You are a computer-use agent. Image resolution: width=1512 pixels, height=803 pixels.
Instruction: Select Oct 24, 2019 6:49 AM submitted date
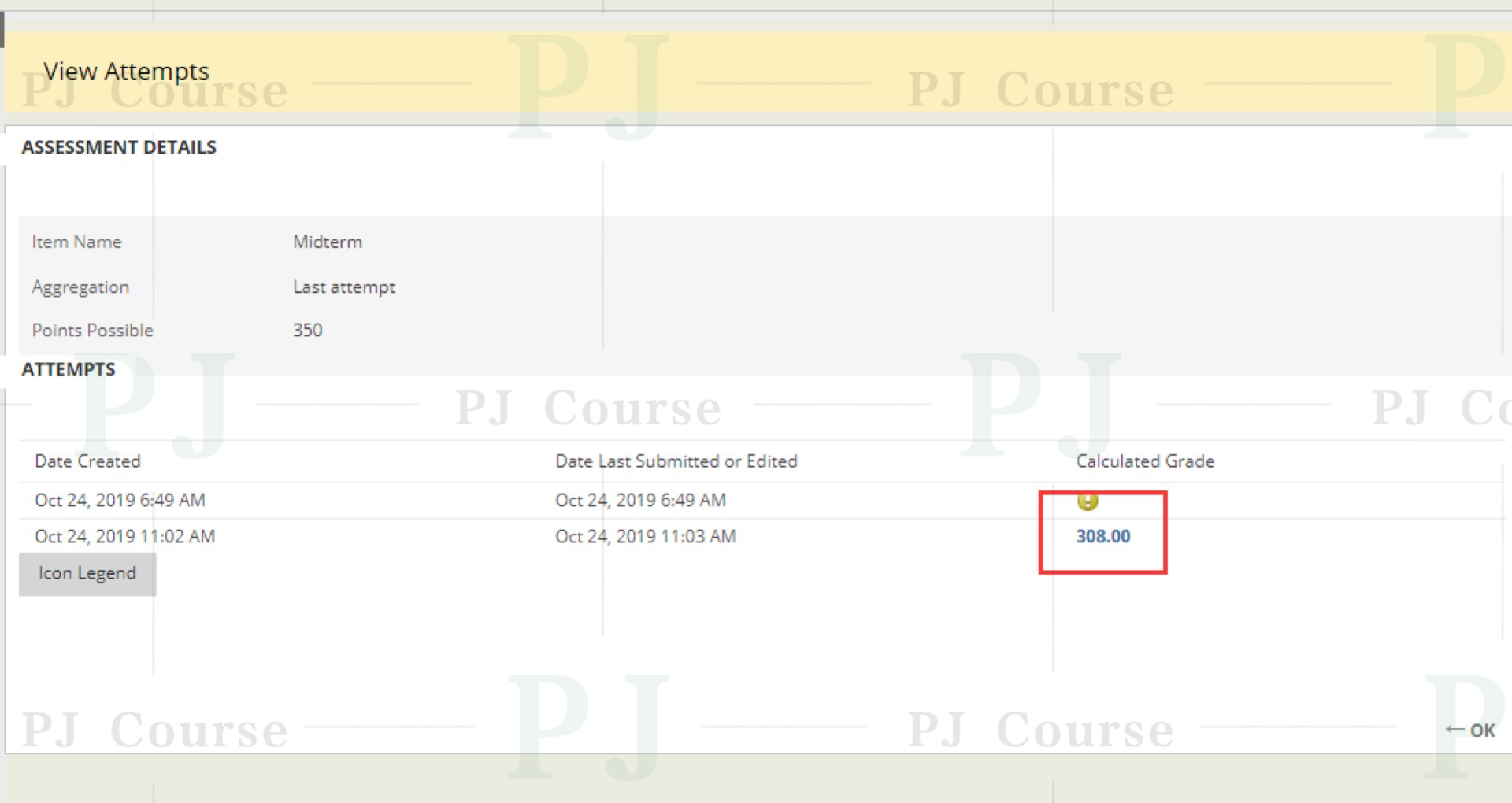tap(640, 501)
